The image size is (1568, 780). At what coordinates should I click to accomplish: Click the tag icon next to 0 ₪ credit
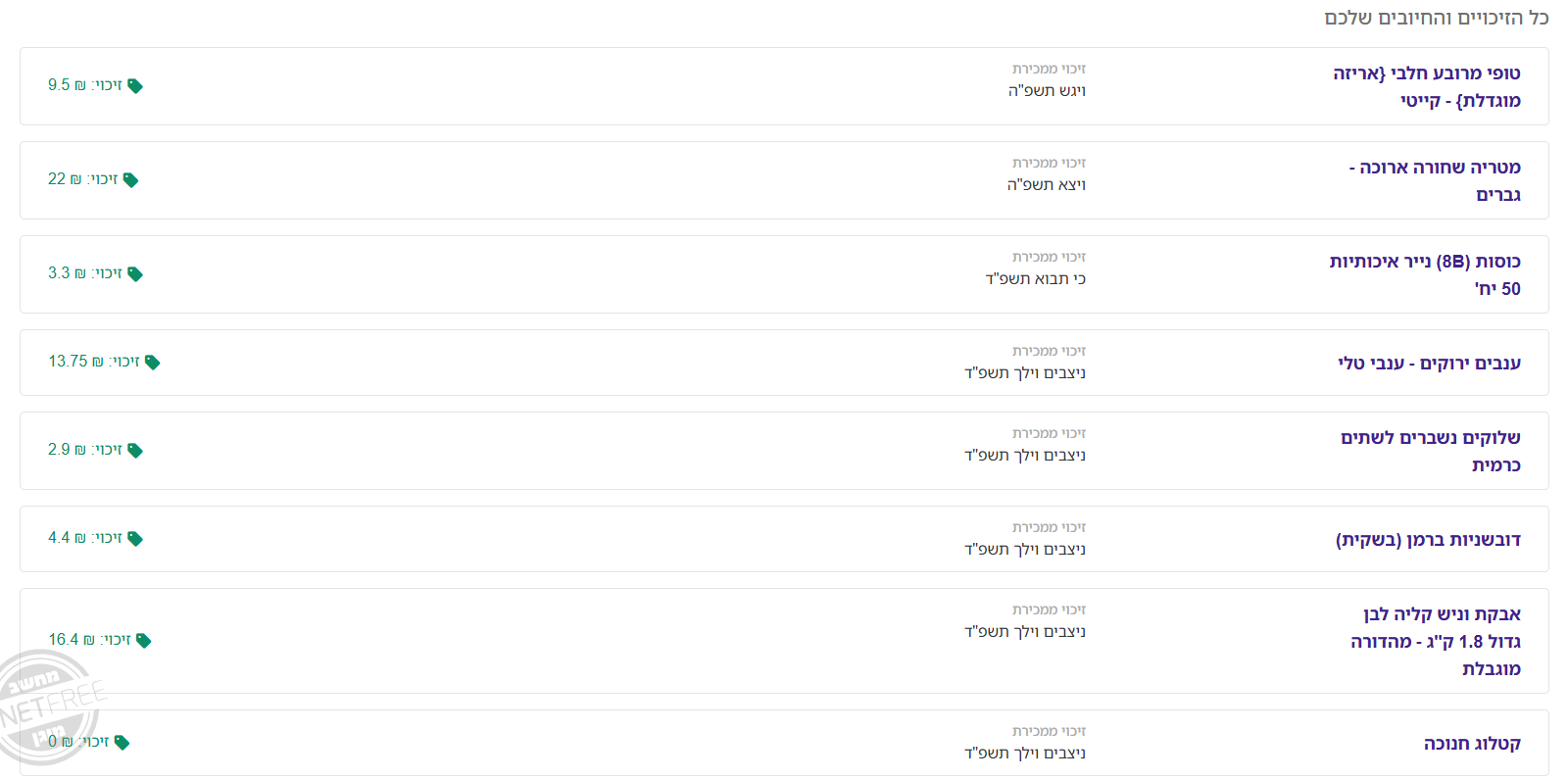(122, 743)
